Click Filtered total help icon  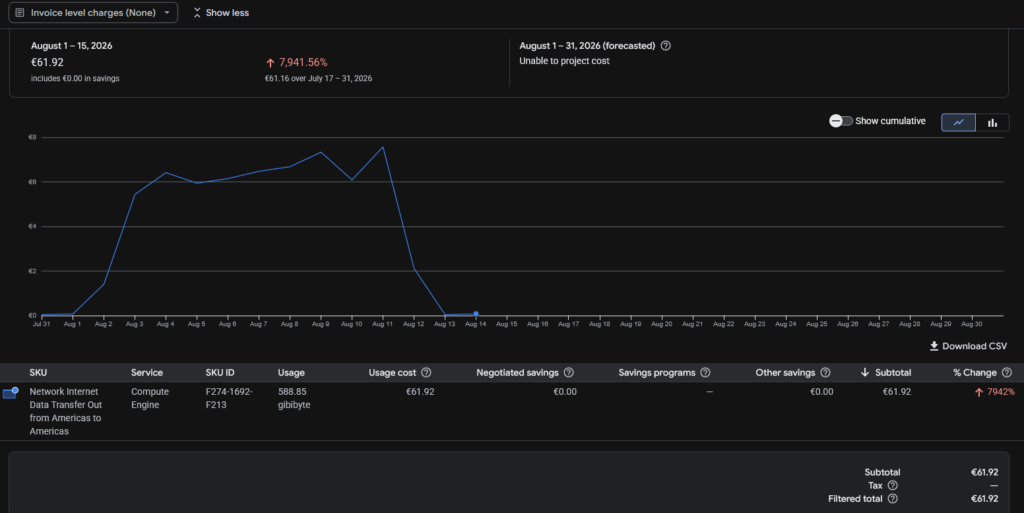point(893,499)
